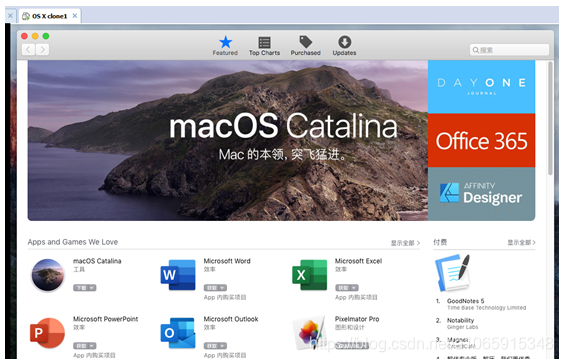
Task: Click the VM icon on OS X clone1 tab
Action: click(26, 16)
